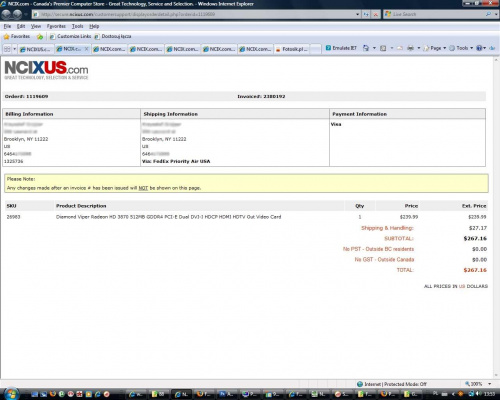The width and height of the screenshot is (500, 400).
Task: Open the Quick Tabs grid icon
Action: tap(7, 49)
